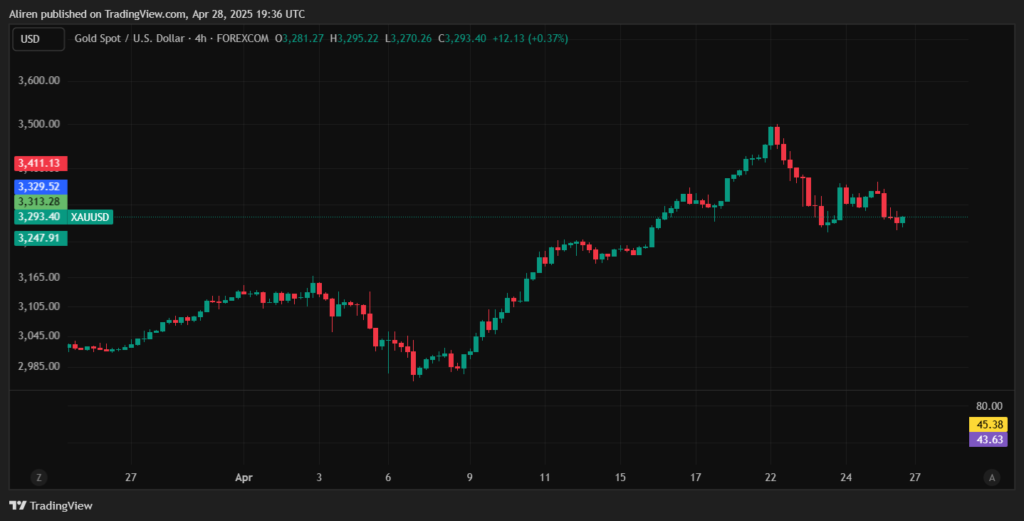Open the TradingView logo link
The width and height of the screenshot is (1024, 521).
click(x=51, y=506)
